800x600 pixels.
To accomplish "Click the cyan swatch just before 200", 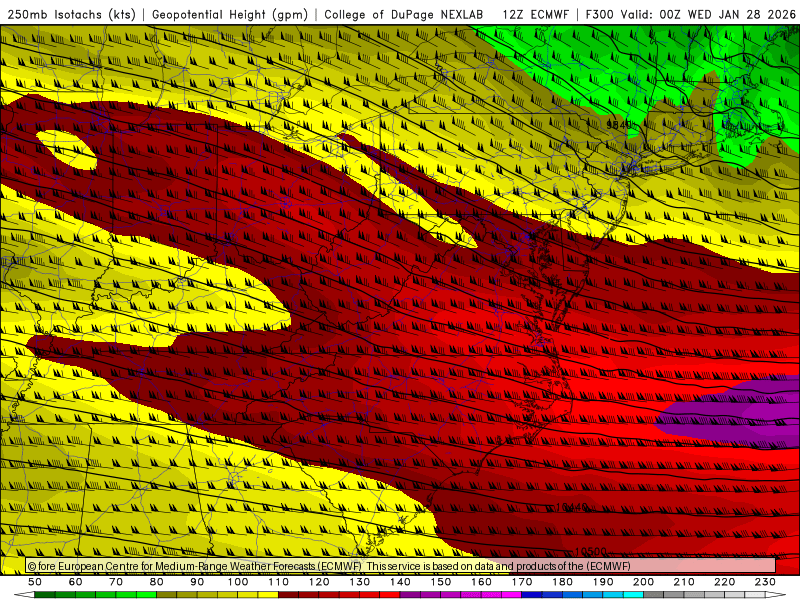I will click(634, 595).
